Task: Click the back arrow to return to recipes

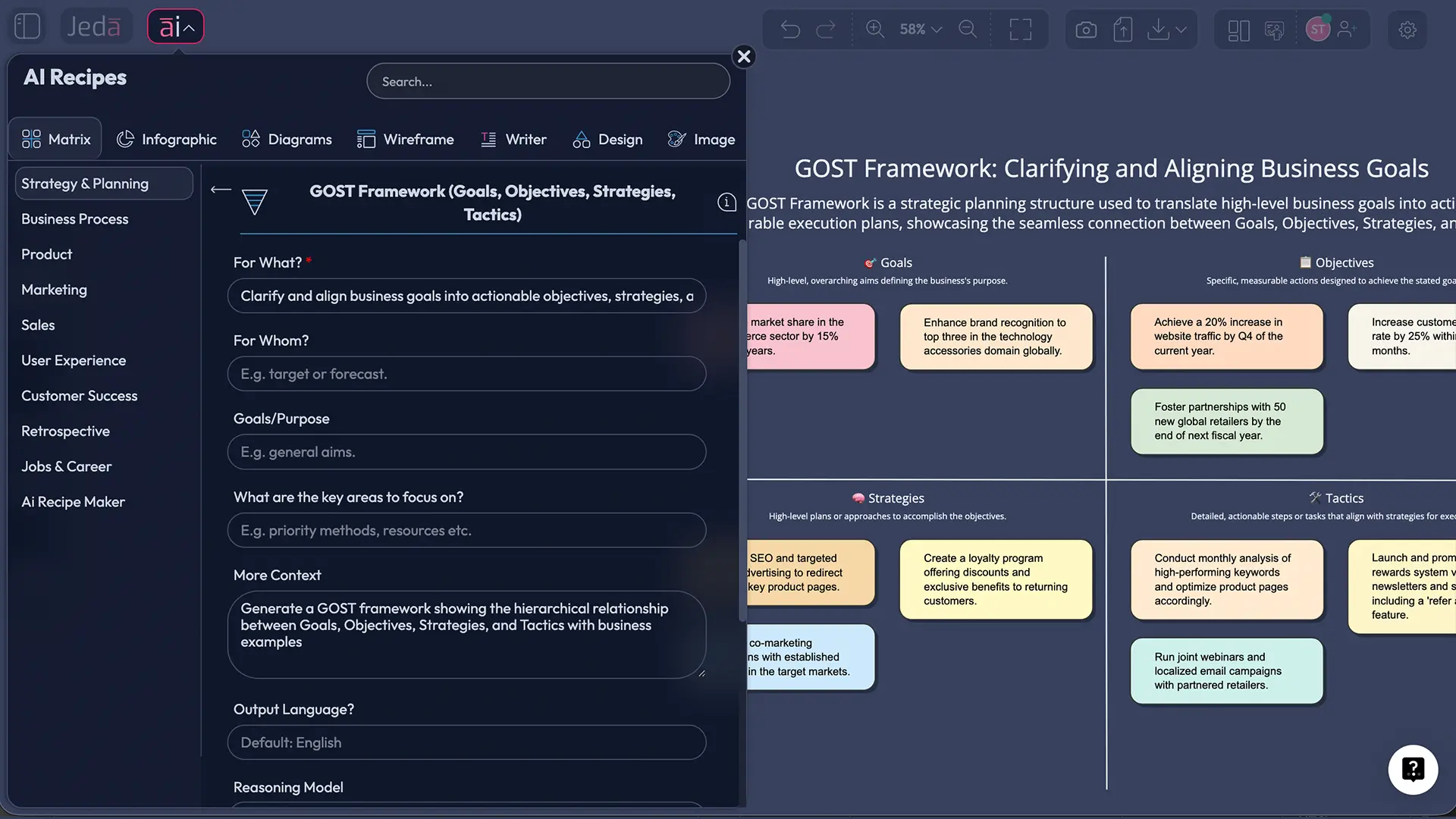Action: pos(219,190)
